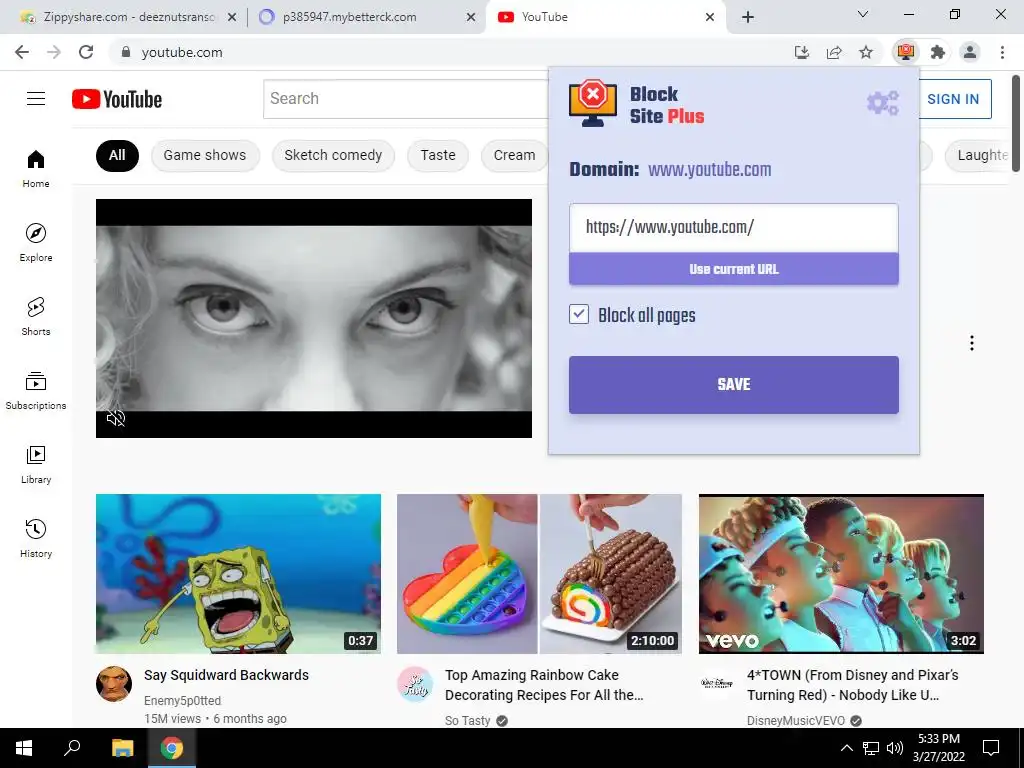
Task: Open Explore in YouTube sidebar
Action: (x=36, y=243)
